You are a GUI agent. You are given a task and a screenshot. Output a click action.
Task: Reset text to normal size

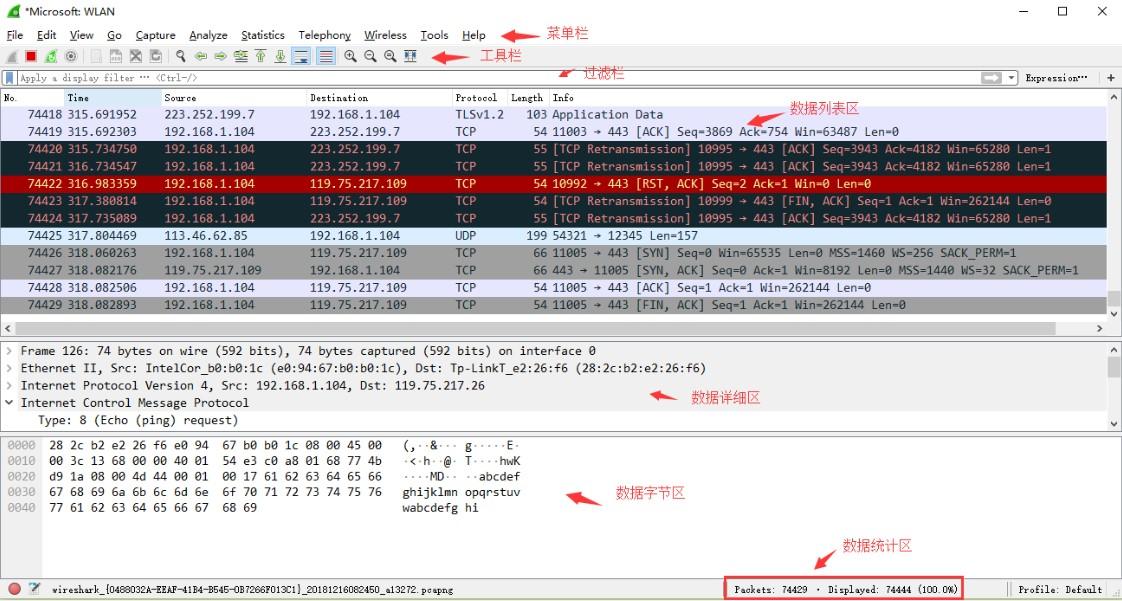pyautogui.click(x=390, y=57)
